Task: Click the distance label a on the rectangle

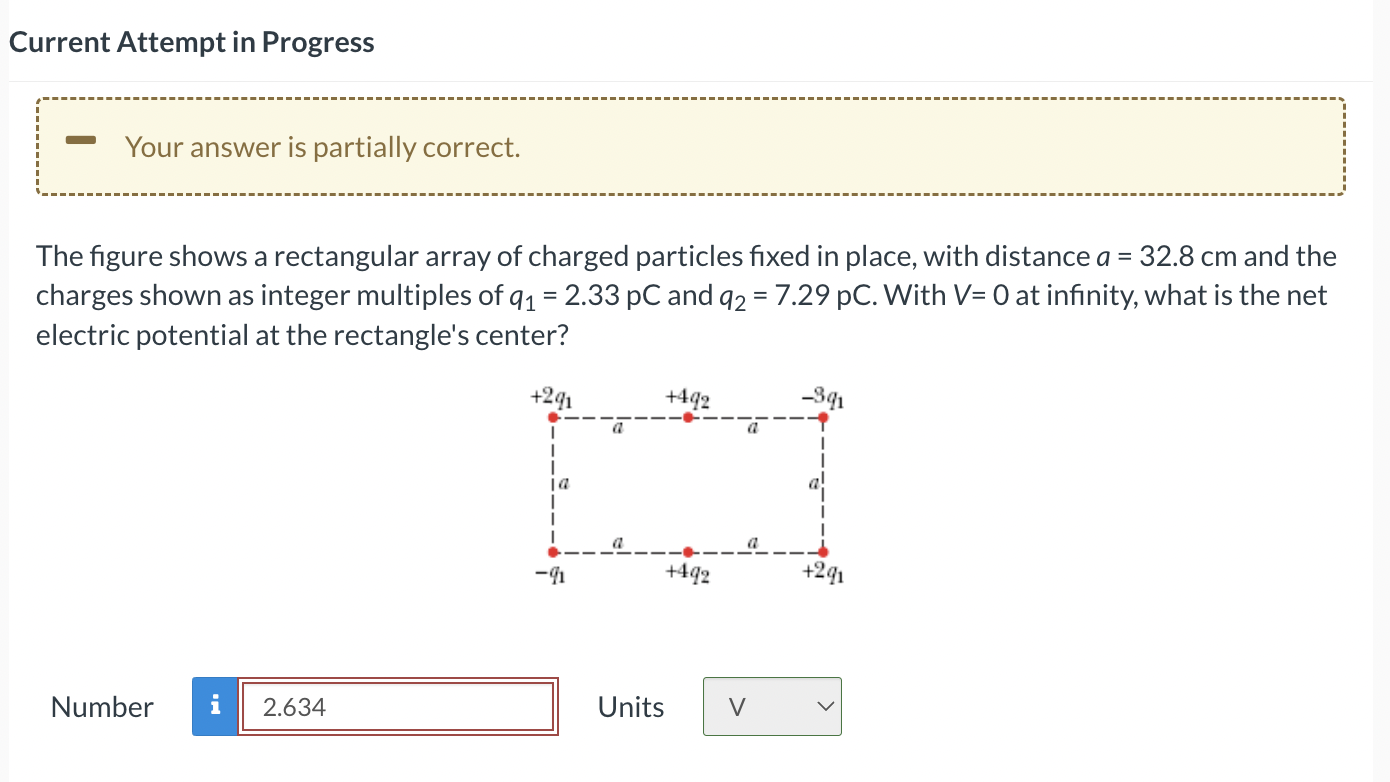Action: click(x=617, y=428)
